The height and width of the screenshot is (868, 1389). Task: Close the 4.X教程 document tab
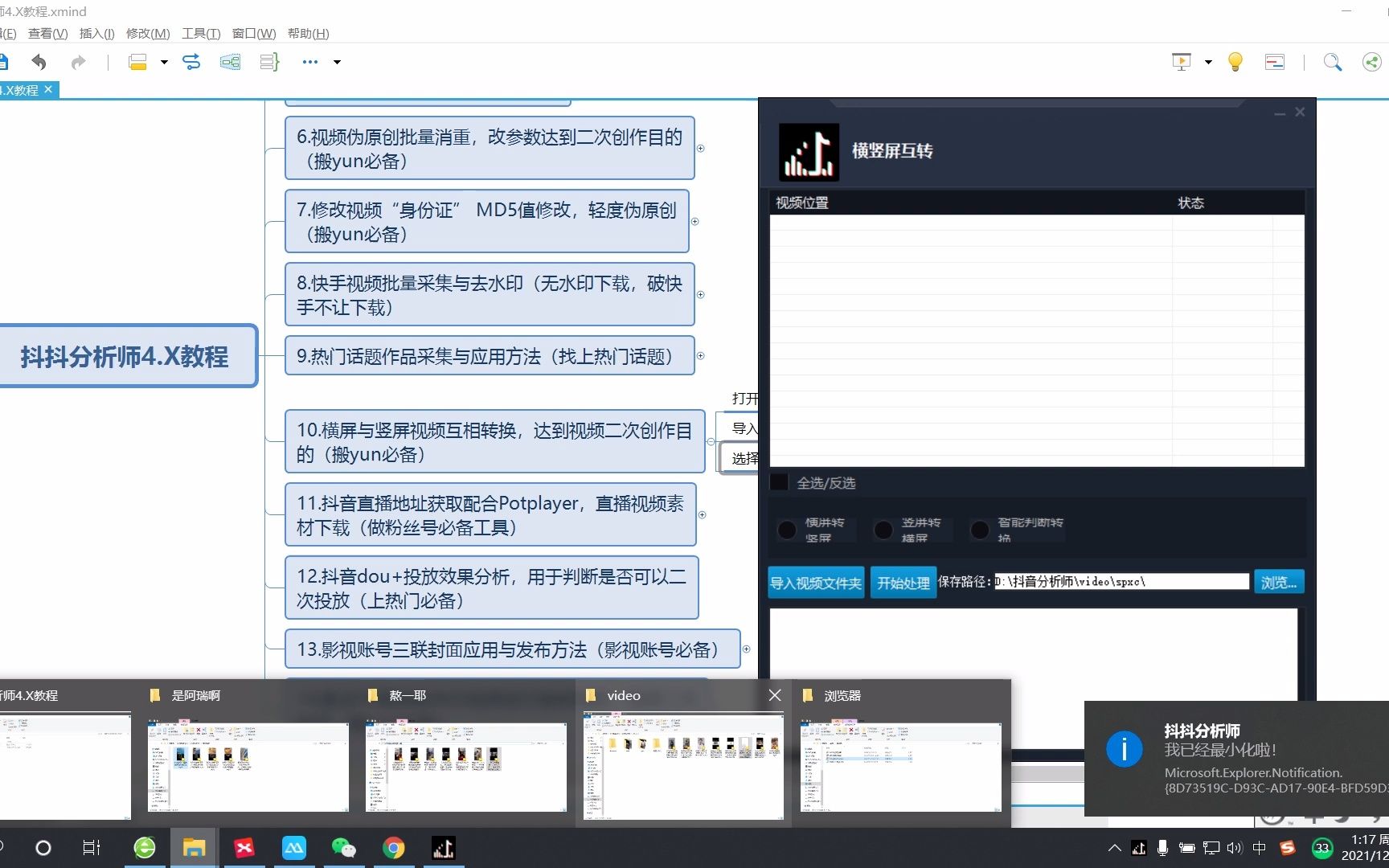click(48, 89)
